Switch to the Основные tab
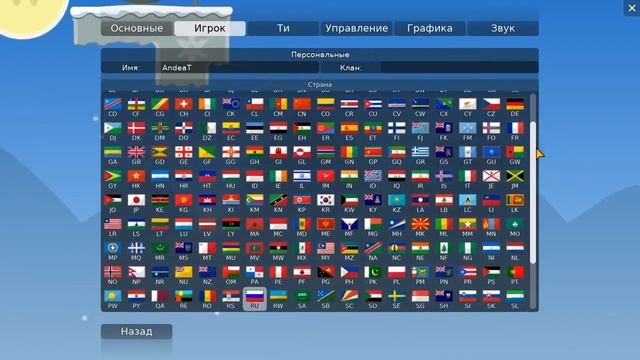 point(137,28)
